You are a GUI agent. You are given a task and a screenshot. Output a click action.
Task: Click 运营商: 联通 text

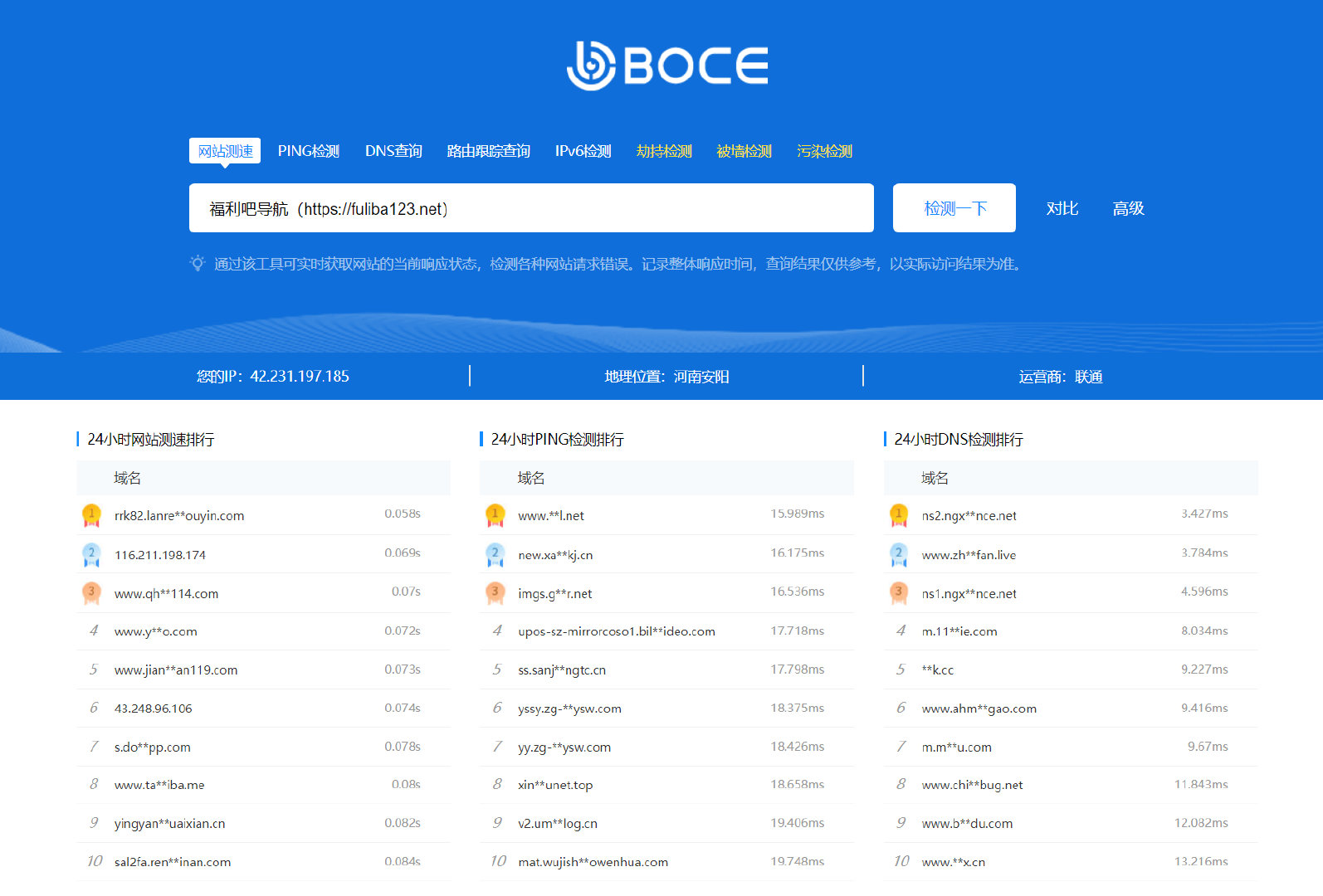[x=1061, y=377]
